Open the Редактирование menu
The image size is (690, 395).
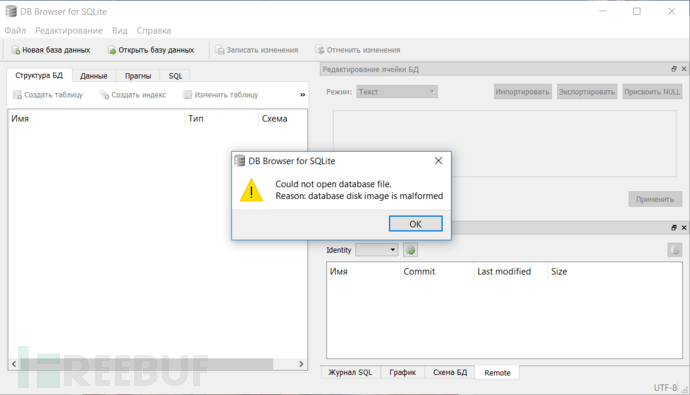tap(69, 30)
